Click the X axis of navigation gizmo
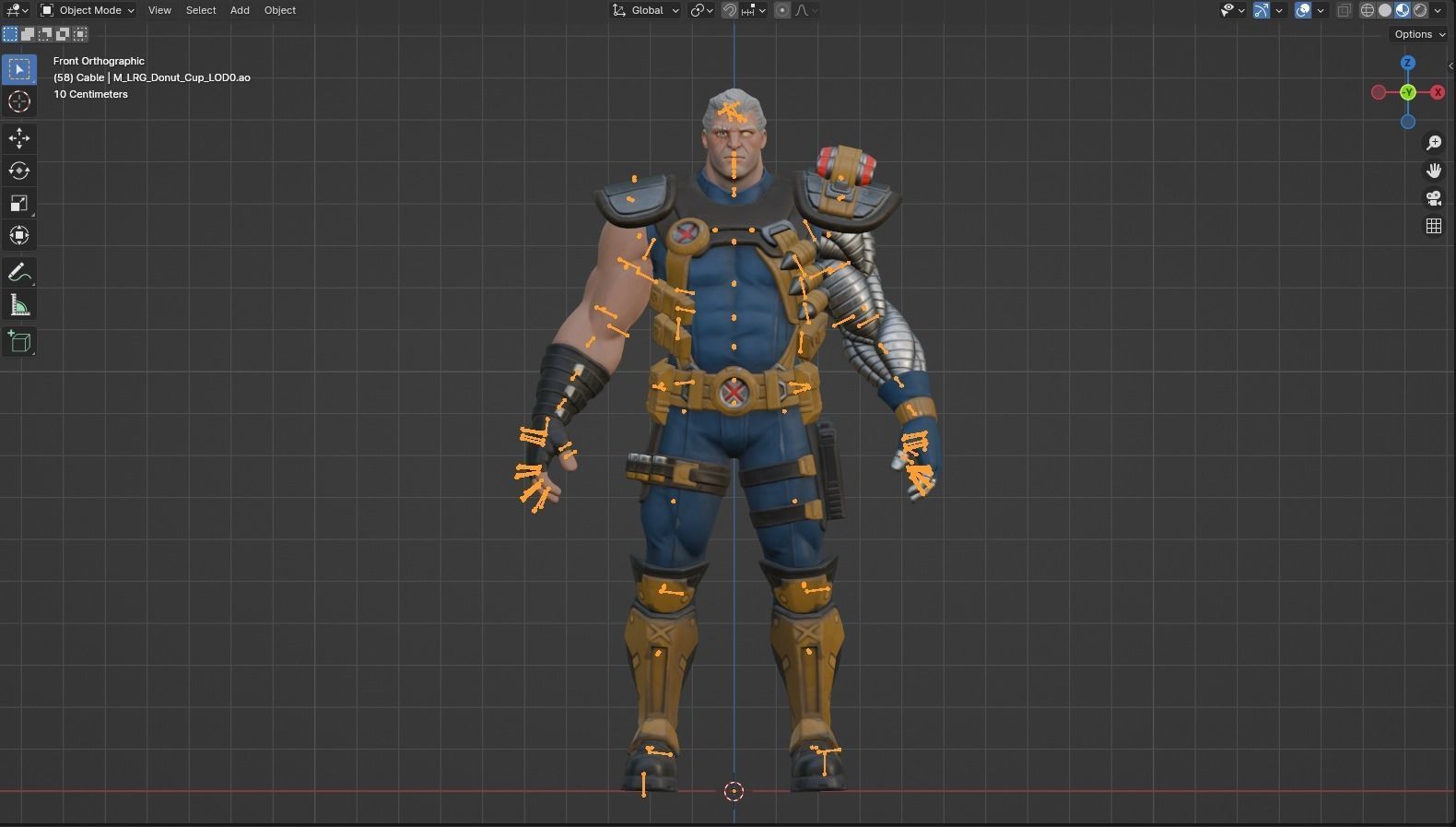 click(1437, 92)
